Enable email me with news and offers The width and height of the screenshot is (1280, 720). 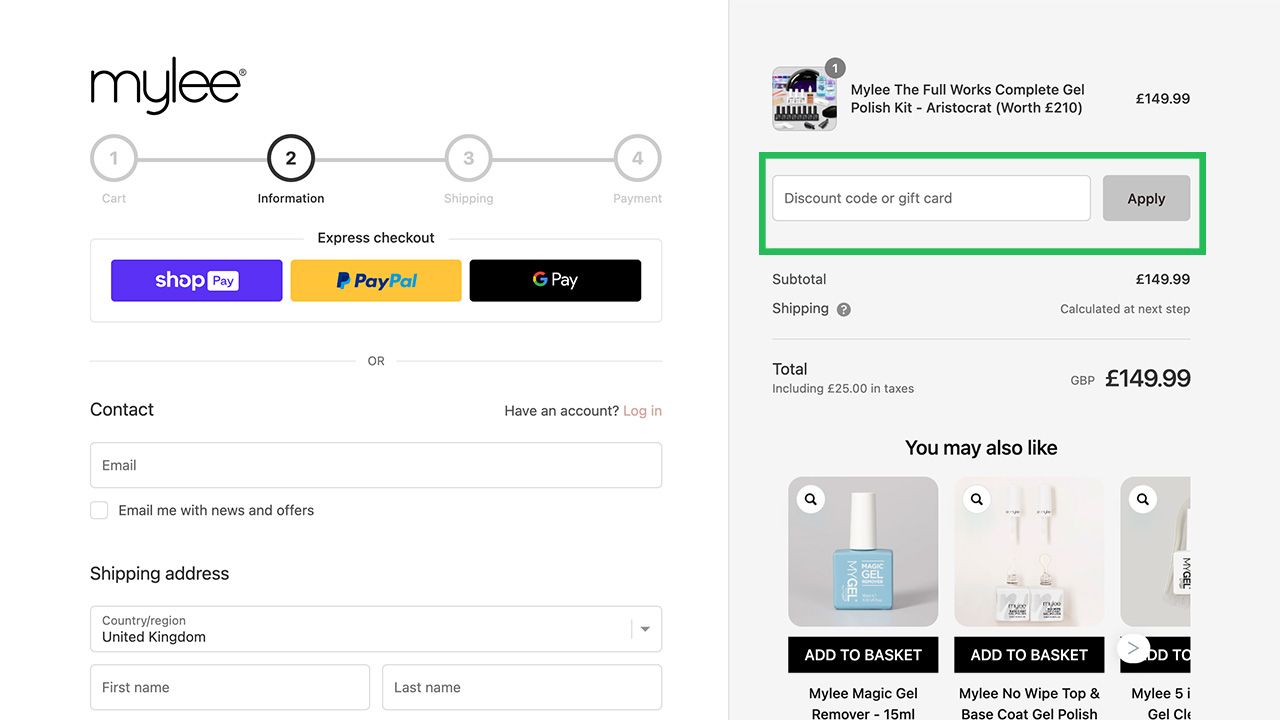(99, 510)
